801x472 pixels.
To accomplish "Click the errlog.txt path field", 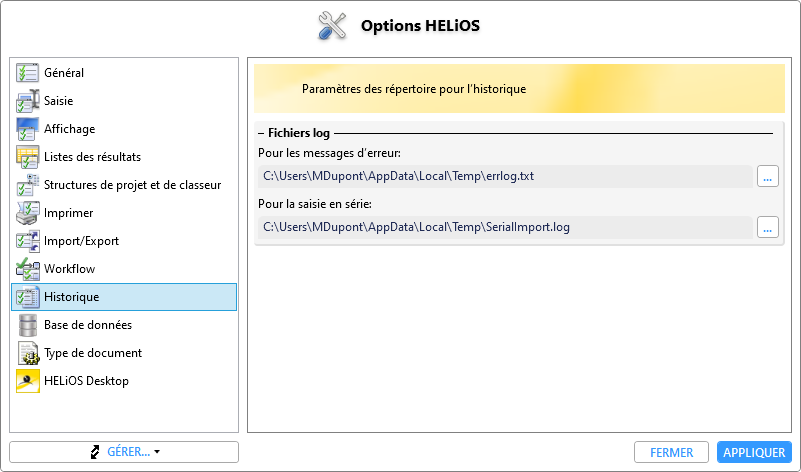I will [505, 176].
